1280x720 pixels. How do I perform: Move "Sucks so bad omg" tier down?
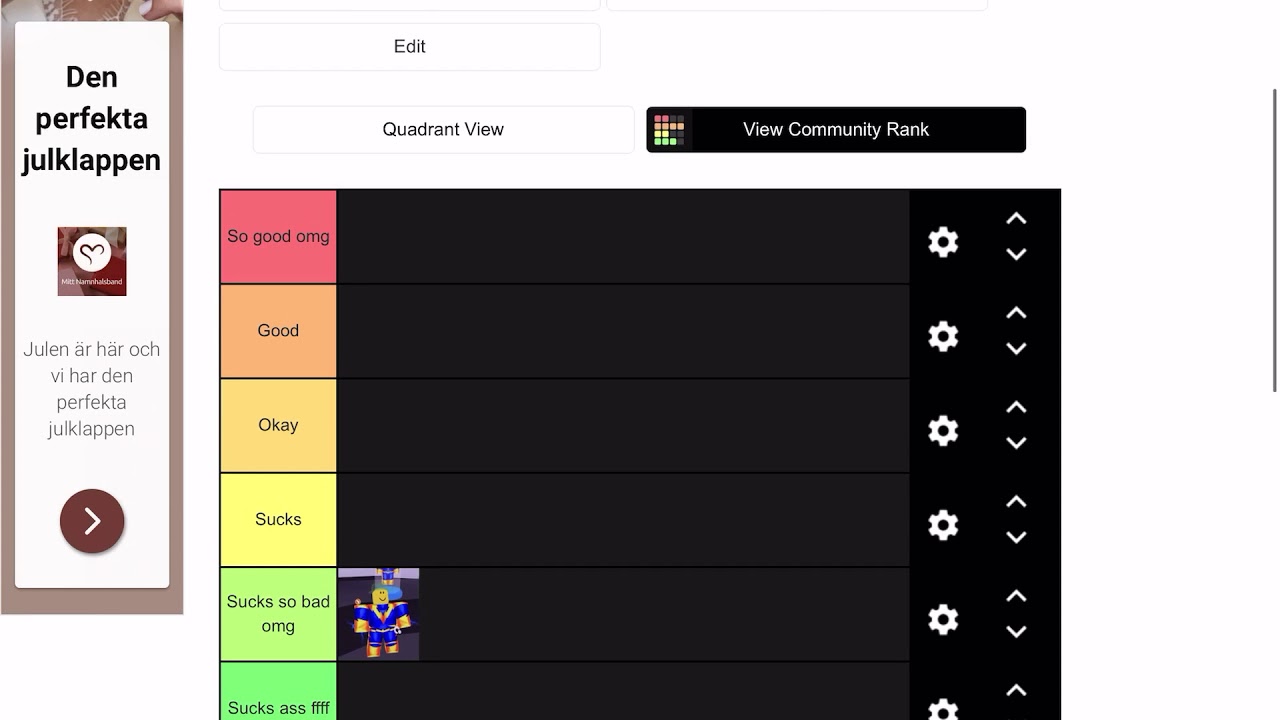tap(1016, 632)
